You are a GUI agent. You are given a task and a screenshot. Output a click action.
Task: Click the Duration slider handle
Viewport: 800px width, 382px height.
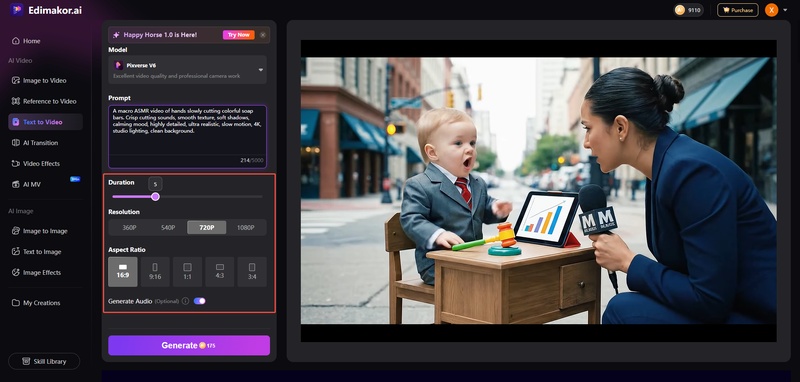(155, 197)
